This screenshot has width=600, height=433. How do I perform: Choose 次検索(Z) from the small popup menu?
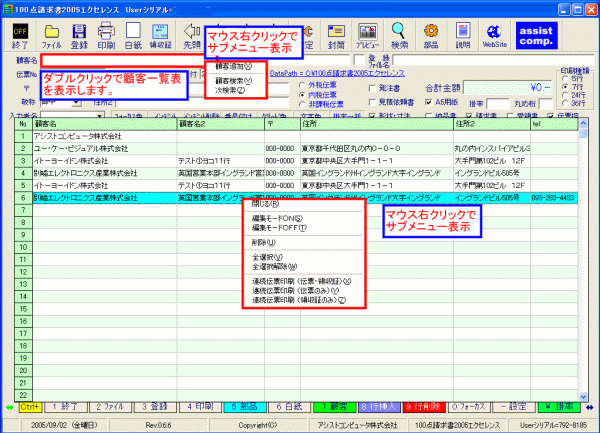pyautogui.click(x=230, y=90)
